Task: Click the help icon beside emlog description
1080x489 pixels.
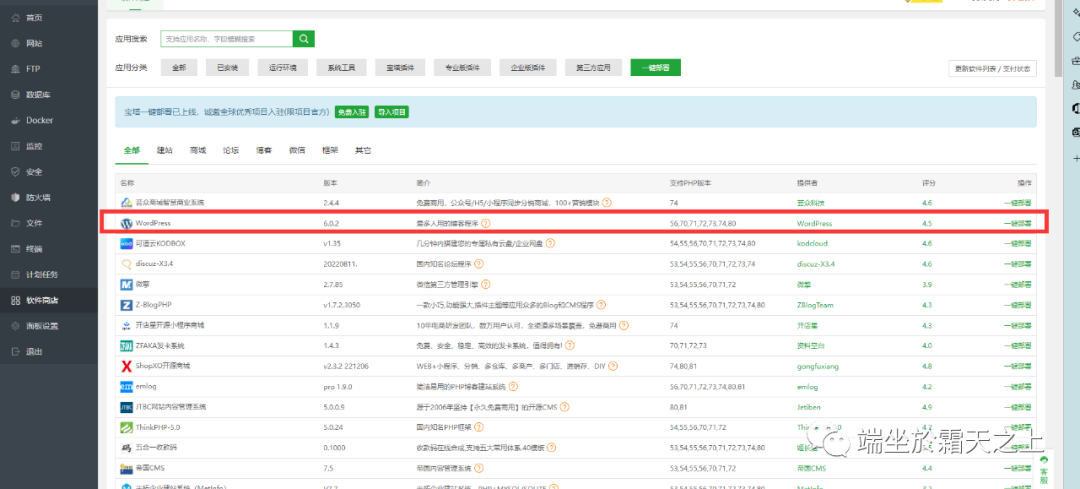Action: click(x=513, y=386)
